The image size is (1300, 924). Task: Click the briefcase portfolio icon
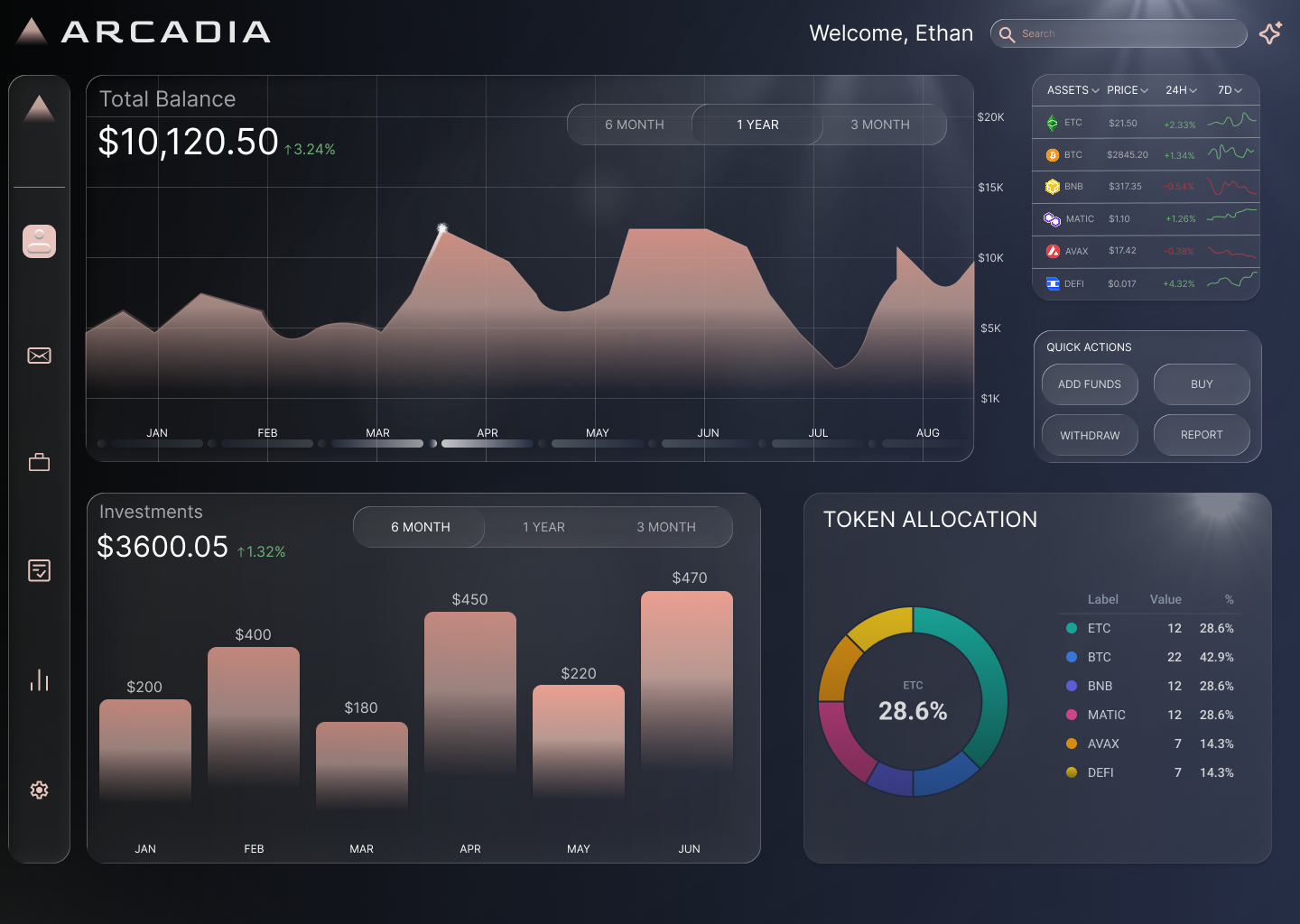point(39,463)
